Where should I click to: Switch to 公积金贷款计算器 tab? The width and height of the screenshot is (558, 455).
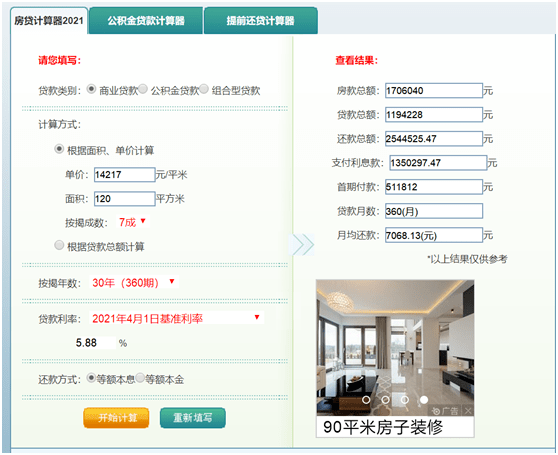(146, 21)
